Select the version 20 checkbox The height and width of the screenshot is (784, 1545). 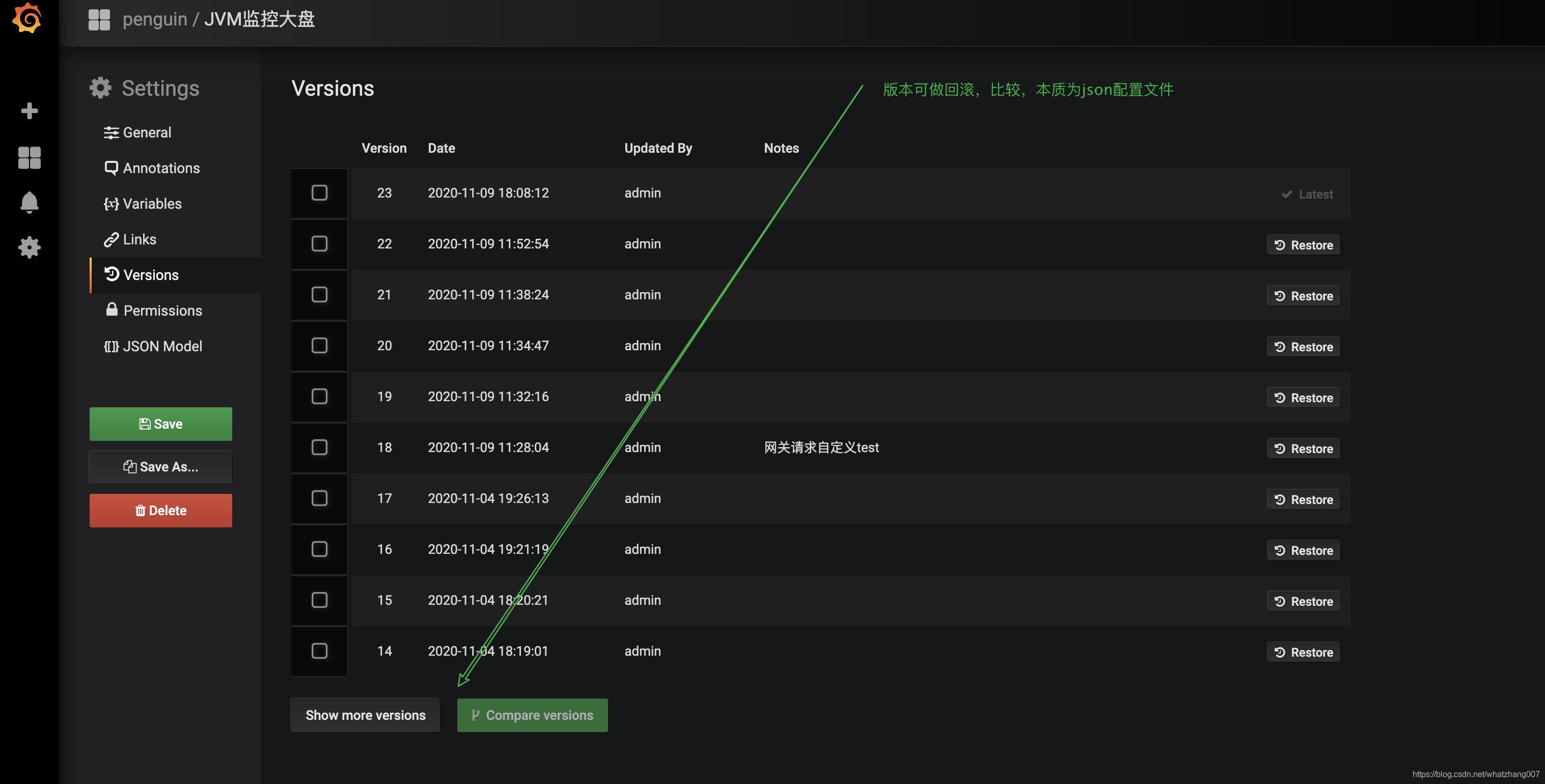(x=319, y=345)
